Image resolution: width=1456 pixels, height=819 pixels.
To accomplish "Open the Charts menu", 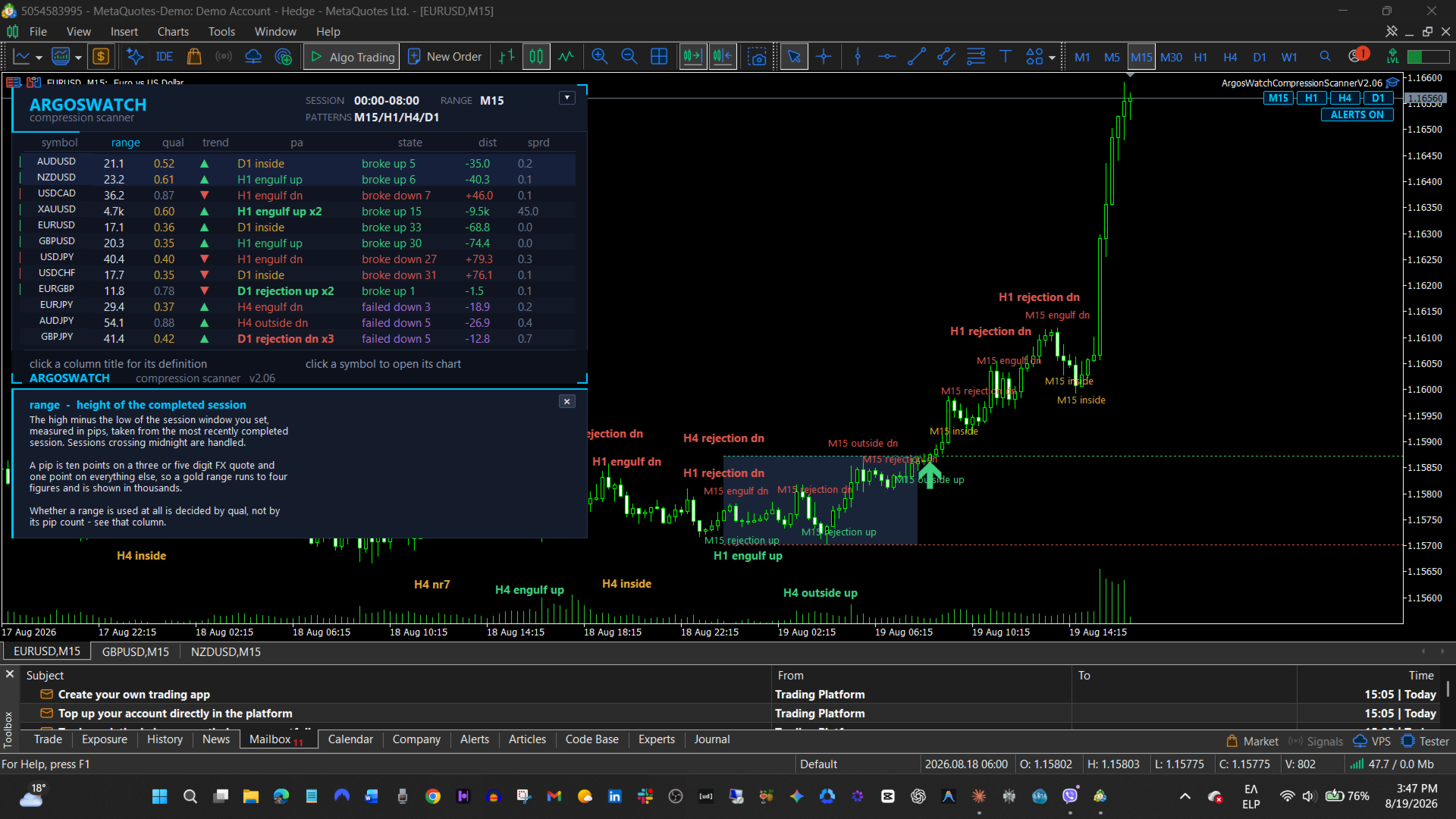I will click(173, 32).
